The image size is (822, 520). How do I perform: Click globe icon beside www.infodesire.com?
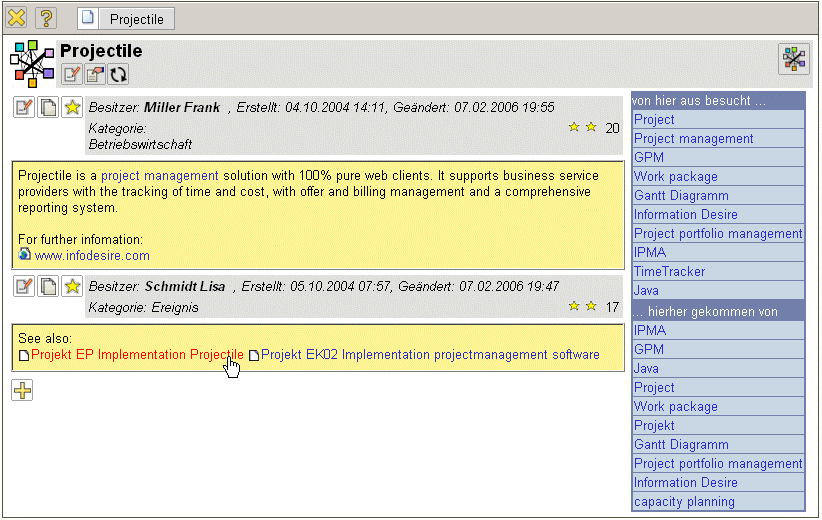(24, 255)
